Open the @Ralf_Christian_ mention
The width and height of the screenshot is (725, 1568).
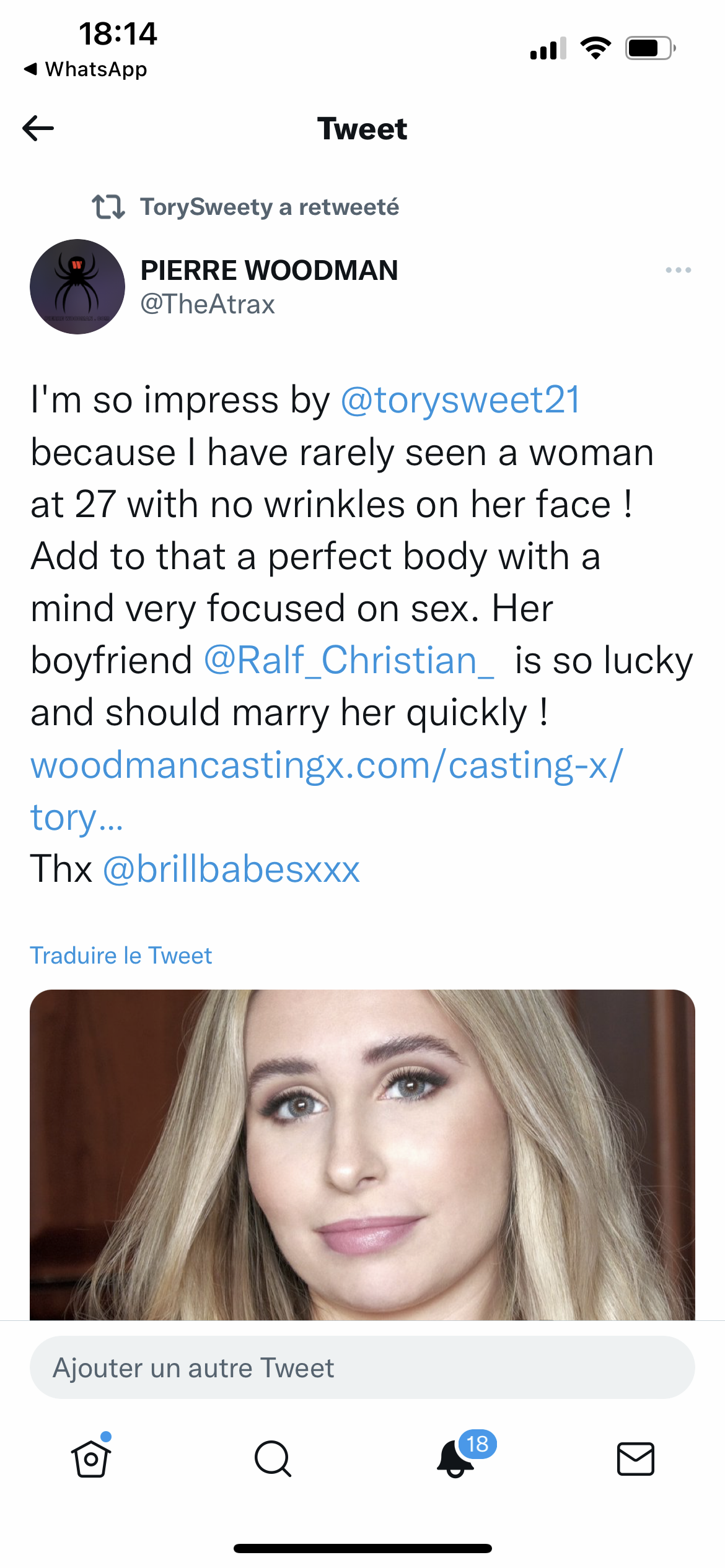click(349, 660)
